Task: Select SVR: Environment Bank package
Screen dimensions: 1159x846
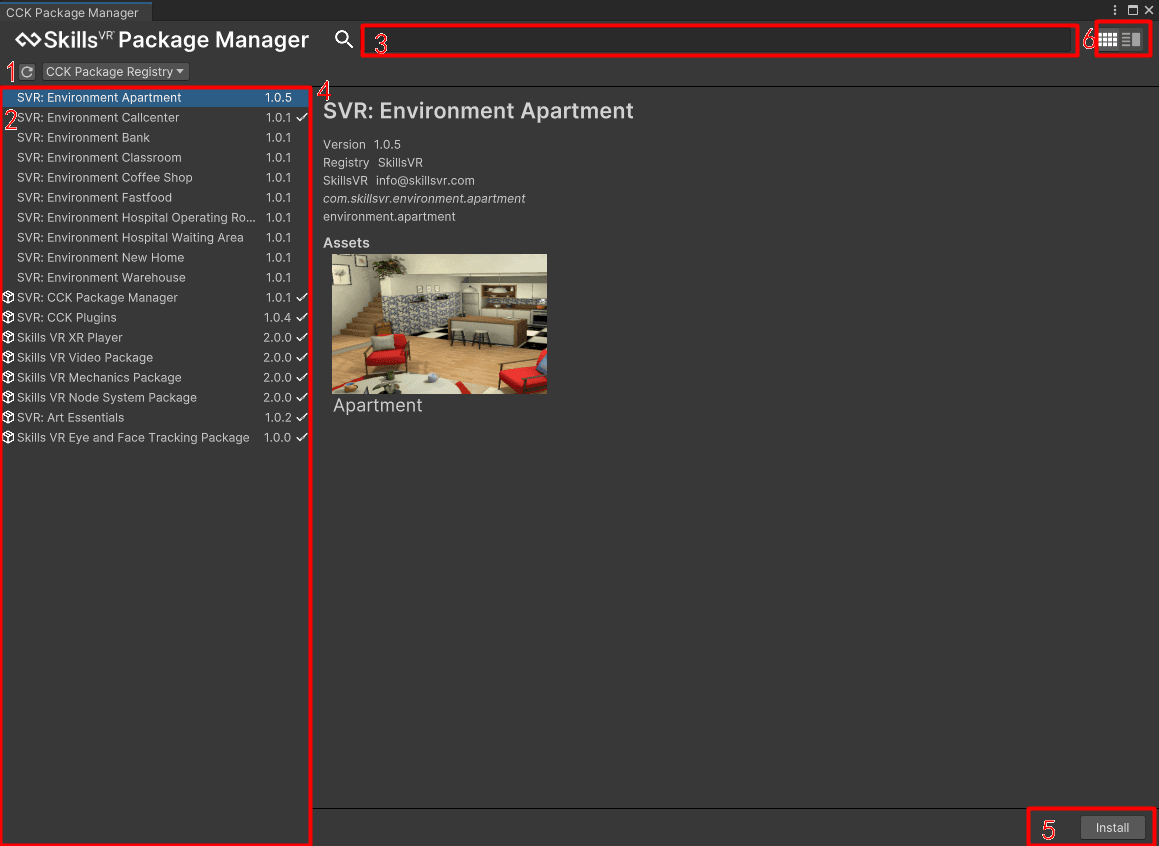Action: [154, 137]
